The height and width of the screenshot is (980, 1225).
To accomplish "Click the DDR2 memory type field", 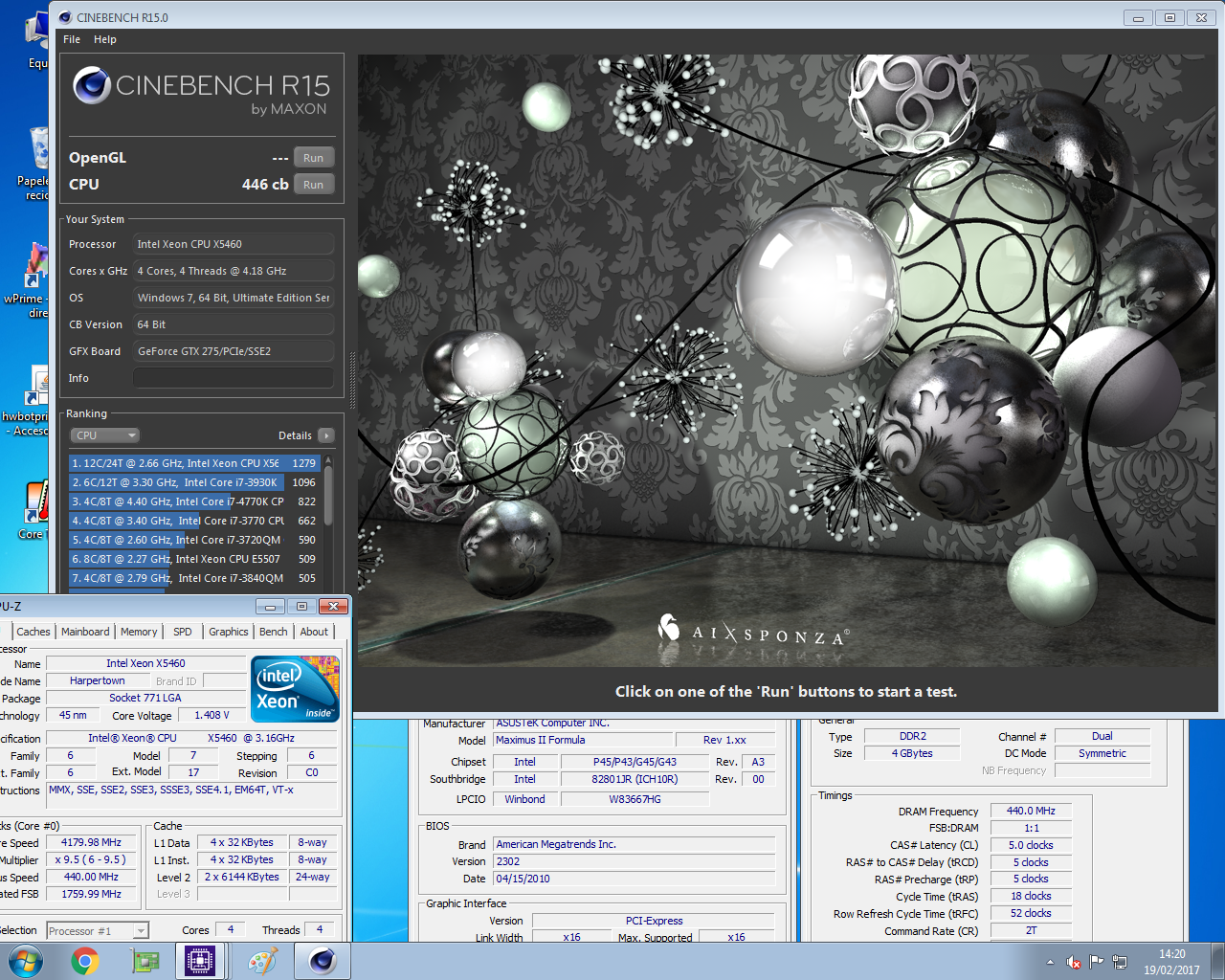I will [913, 736].
